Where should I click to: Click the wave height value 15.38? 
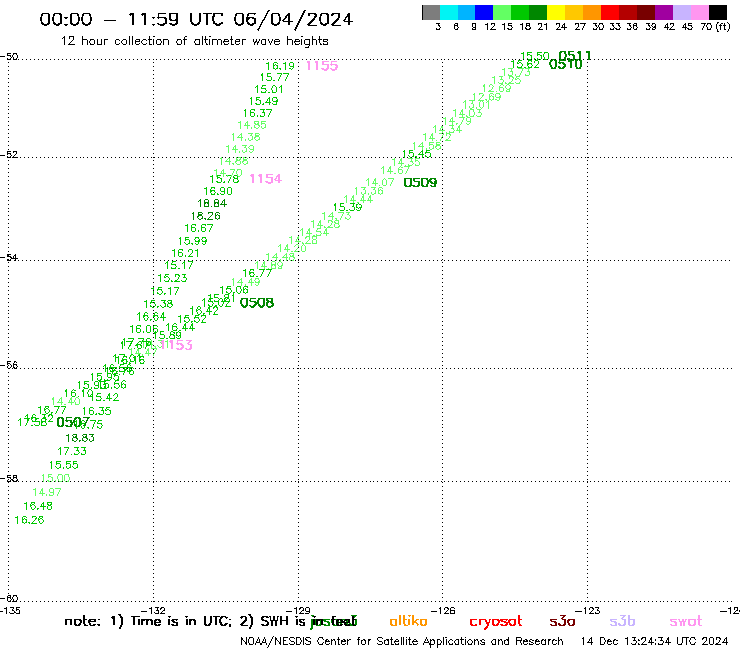158,304
